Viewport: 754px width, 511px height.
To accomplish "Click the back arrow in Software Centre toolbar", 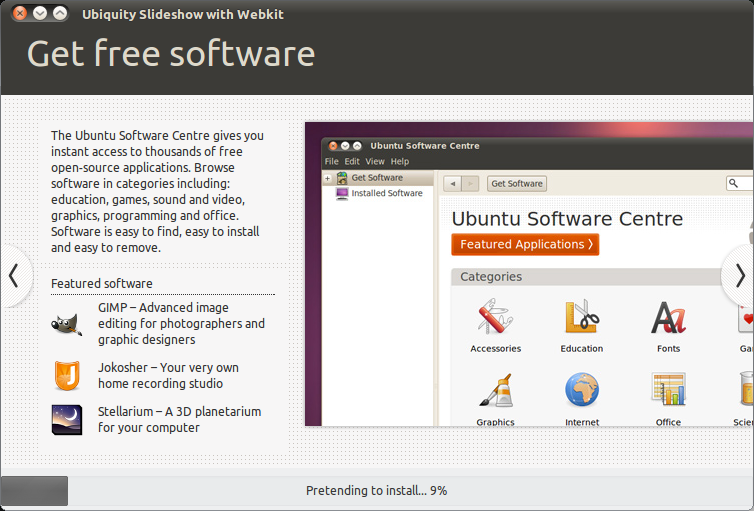I will click(x=452, y=184).
